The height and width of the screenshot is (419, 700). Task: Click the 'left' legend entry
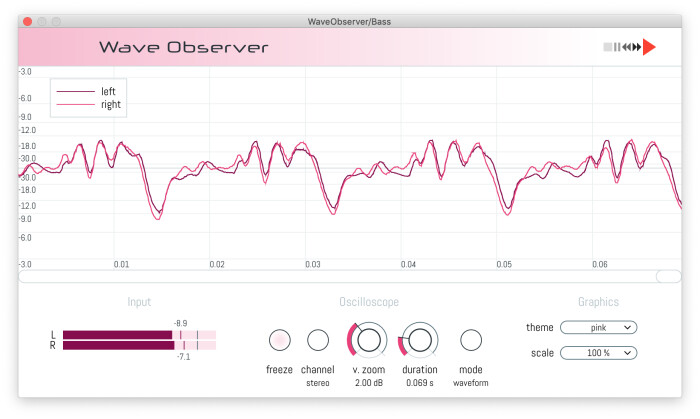pos(88,91)
